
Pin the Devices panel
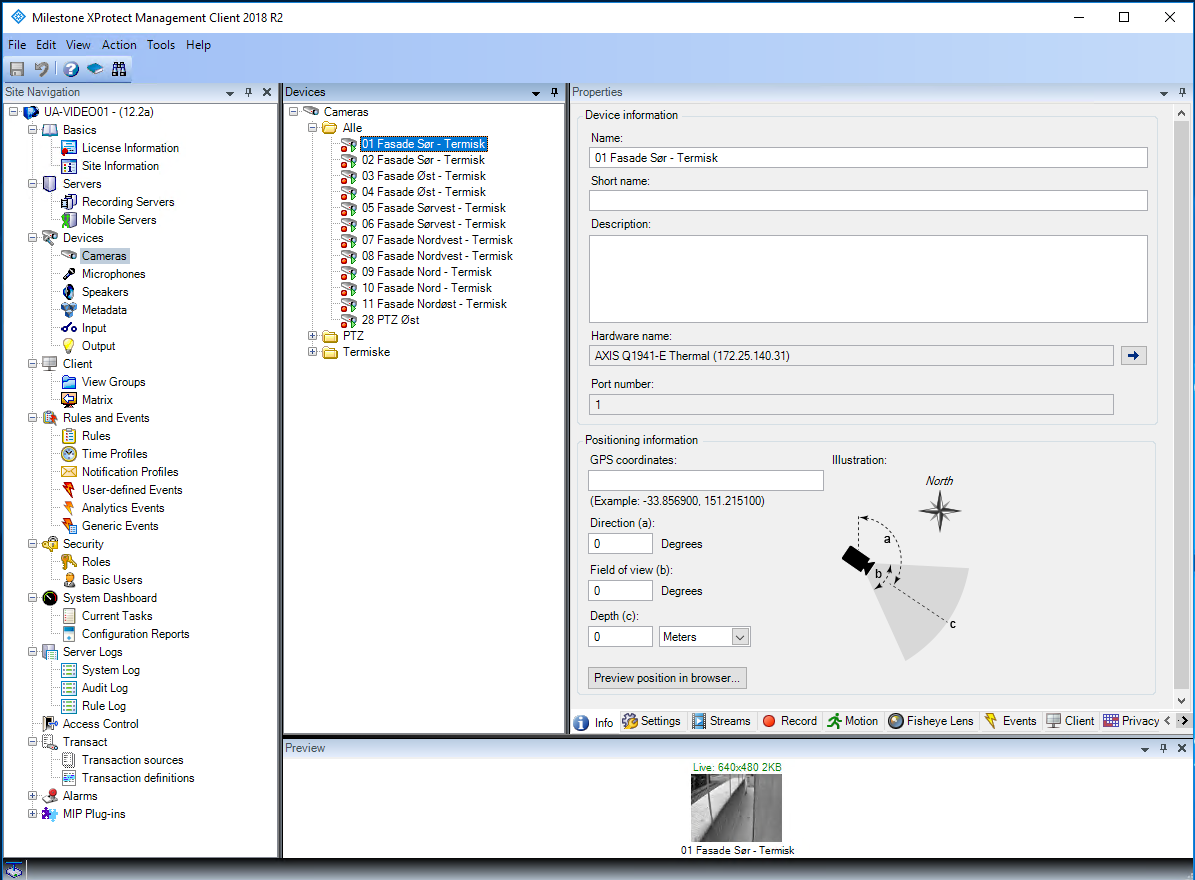[x=554, y=92]
